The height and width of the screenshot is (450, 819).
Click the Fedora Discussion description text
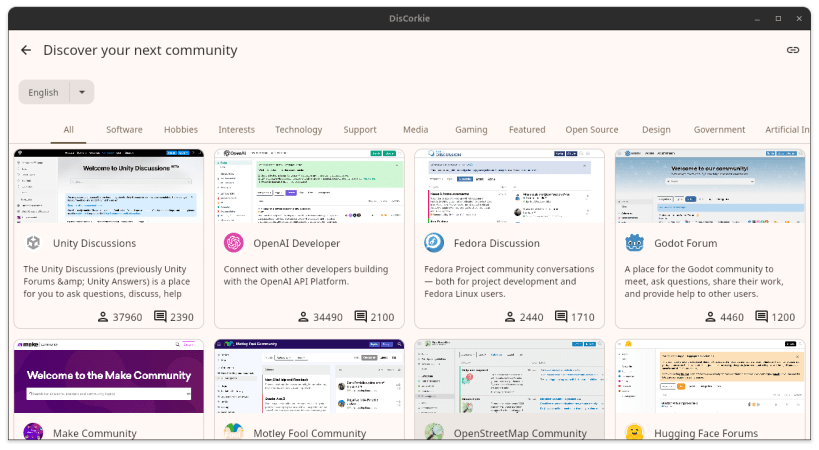[x=509, y=281]
